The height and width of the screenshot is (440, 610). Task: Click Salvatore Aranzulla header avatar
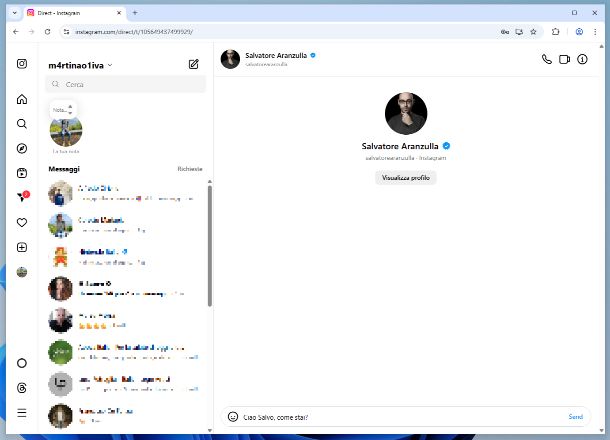(230, 59)
